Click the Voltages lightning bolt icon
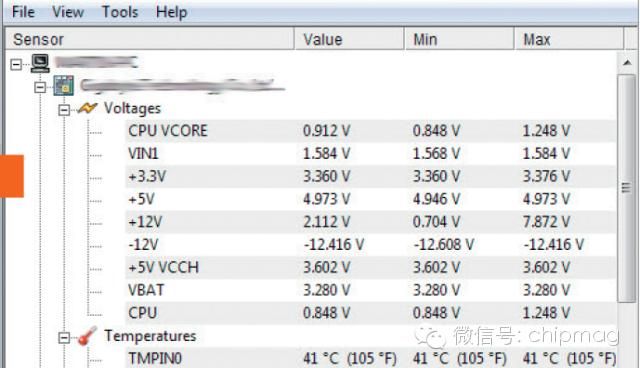This screenshot has width=640, height=368. coord(87,109)
